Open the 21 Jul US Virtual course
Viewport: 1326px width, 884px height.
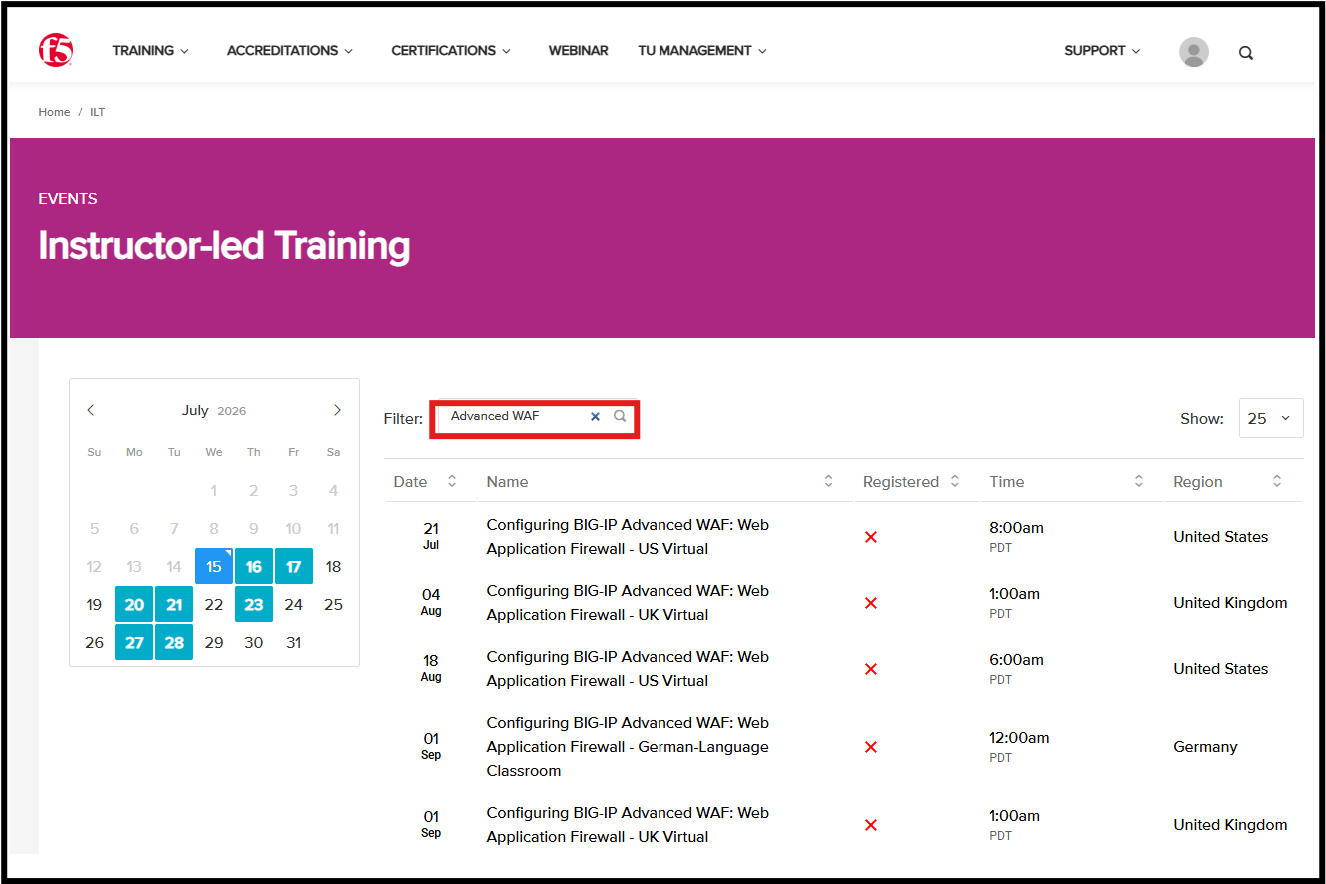(628, 537)
